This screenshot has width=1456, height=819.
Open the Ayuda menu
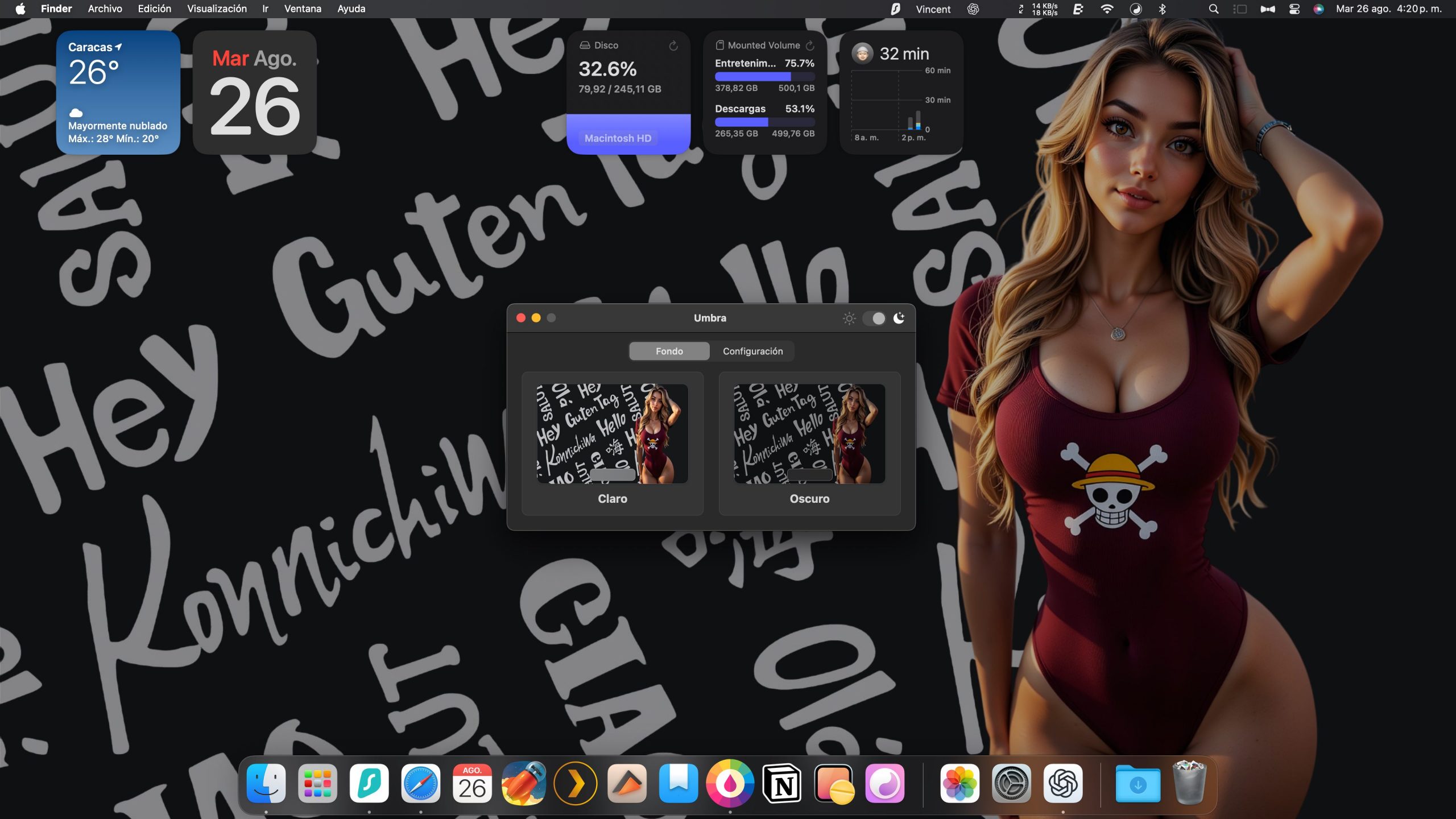pyautogui.click(x=351, y=9)
